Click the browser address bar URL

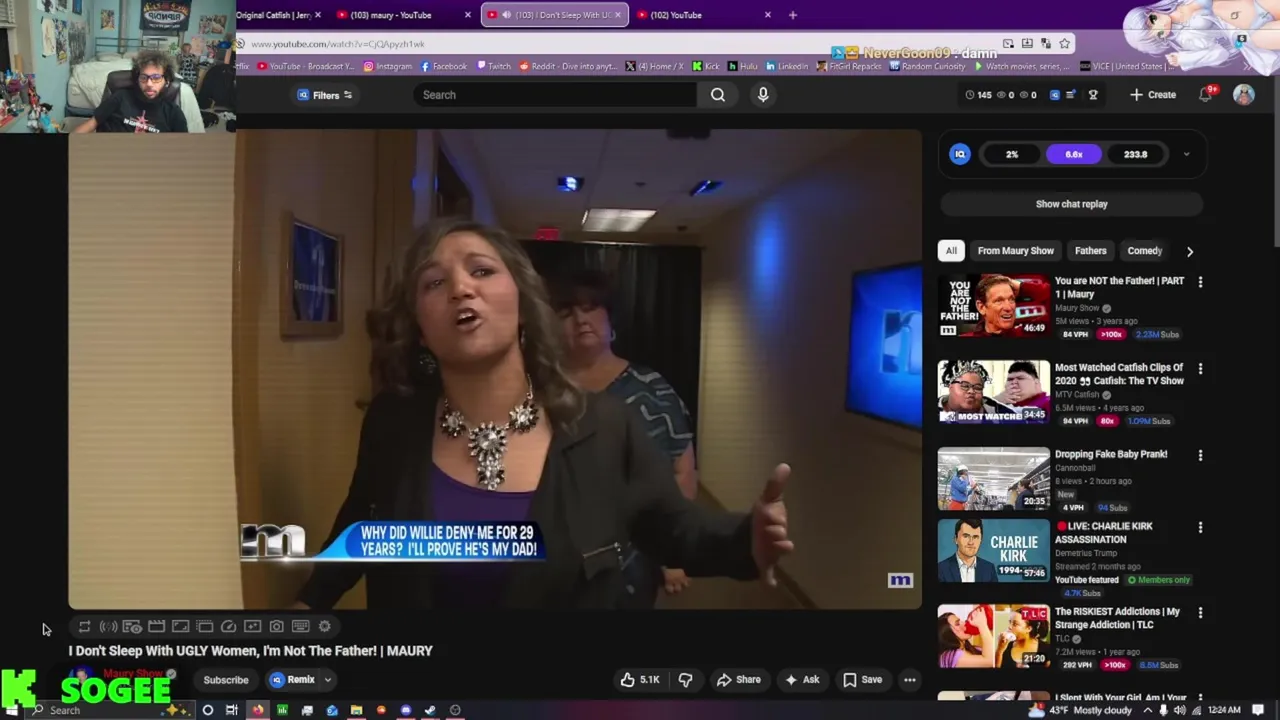pos(337,44)
